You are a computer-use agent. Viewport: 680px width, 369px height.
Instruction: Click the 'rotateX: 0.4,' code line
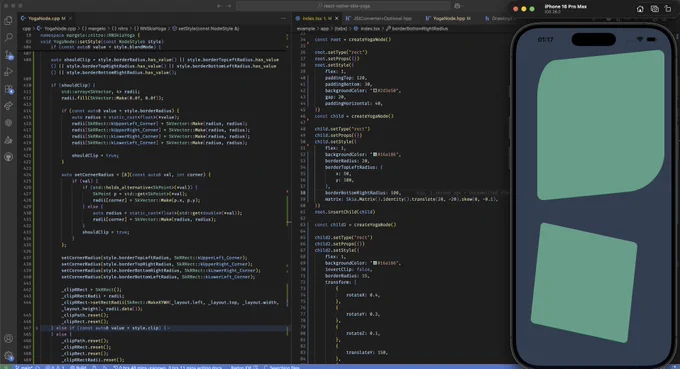[x=363, y=295]
